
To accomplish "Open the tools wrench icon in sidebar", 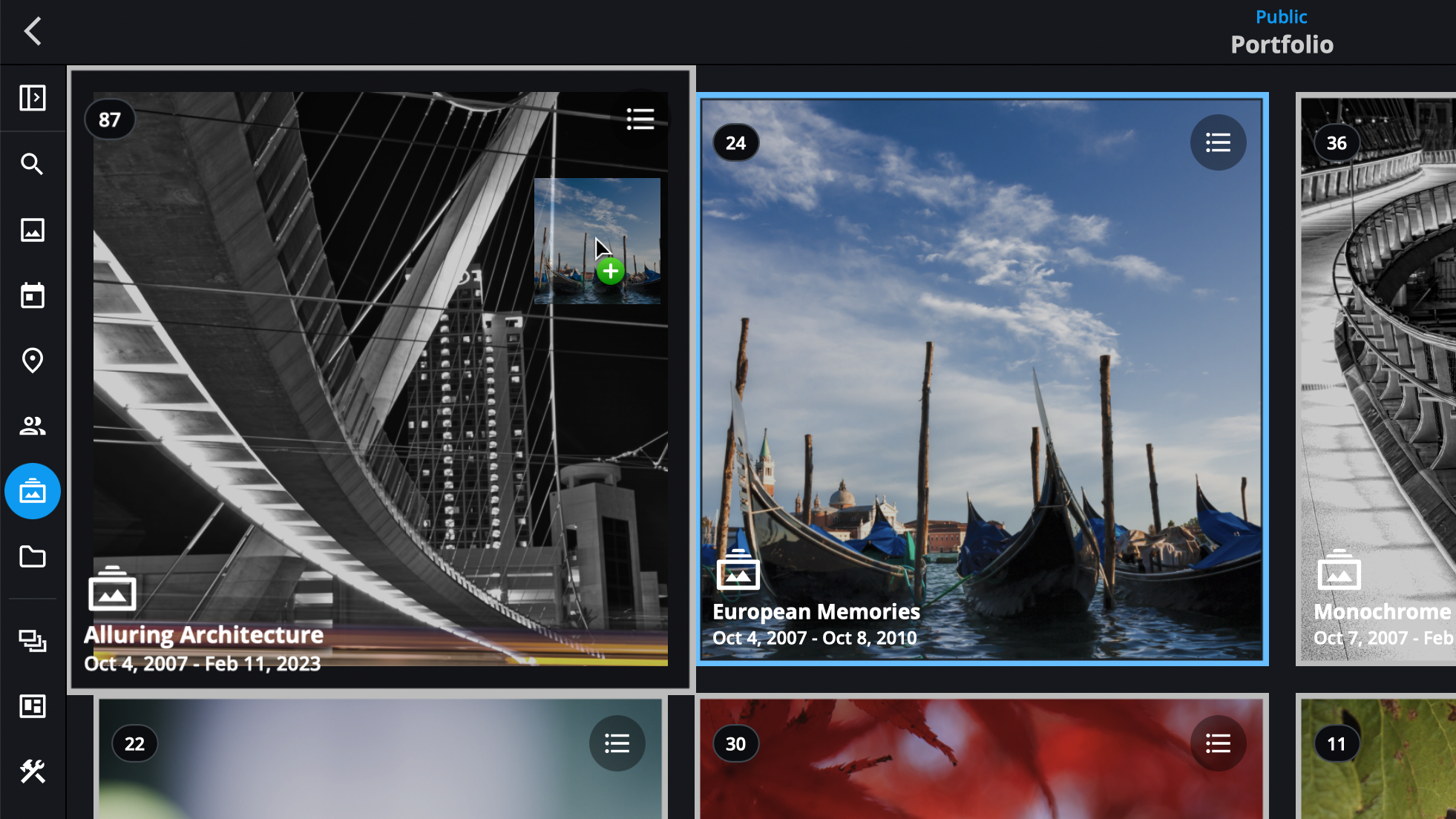I will pos(33,772).
